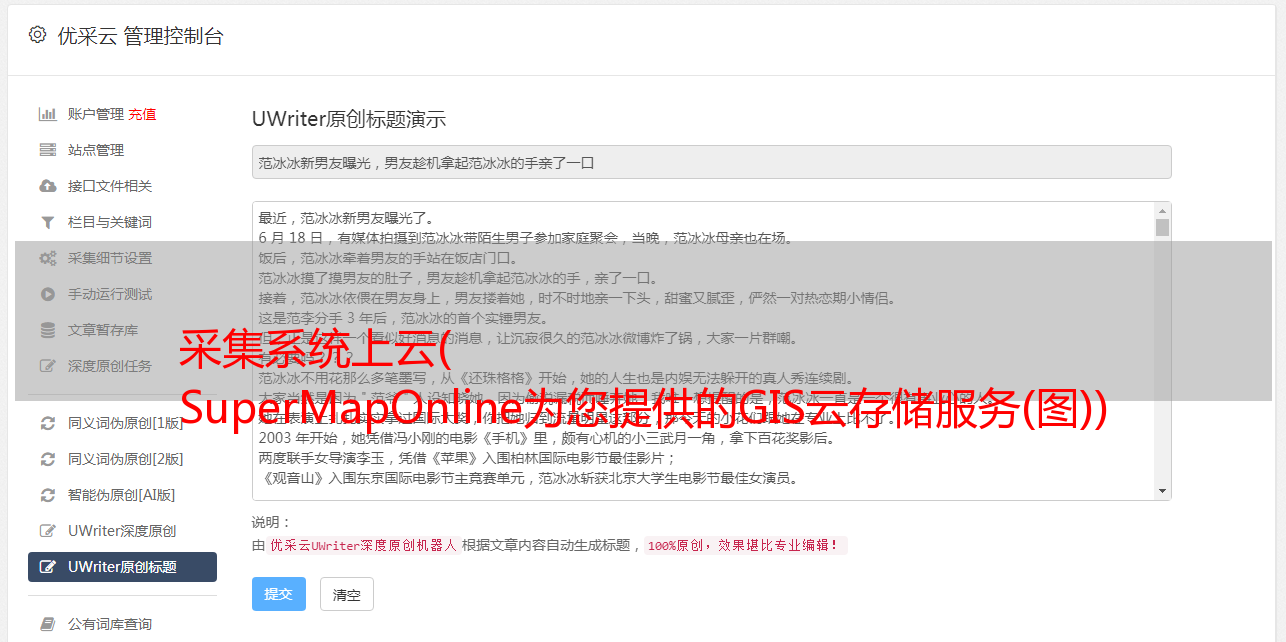Click the book icon for 公有词库查询
Screen dimensions: 1286x642
click(47, 624)
